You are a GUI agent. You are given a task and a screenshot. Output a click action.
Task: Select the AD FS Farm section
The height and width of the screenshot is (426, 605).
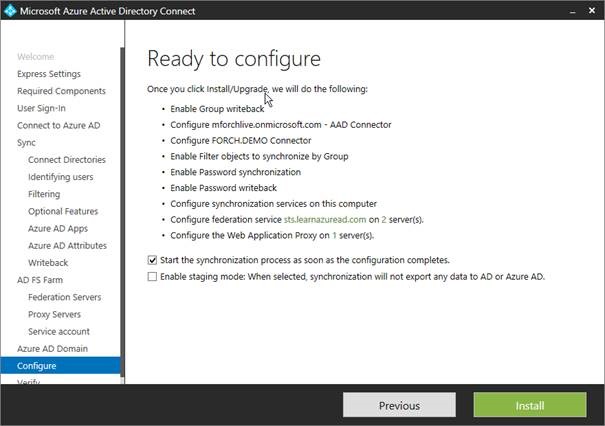(40, 280)
